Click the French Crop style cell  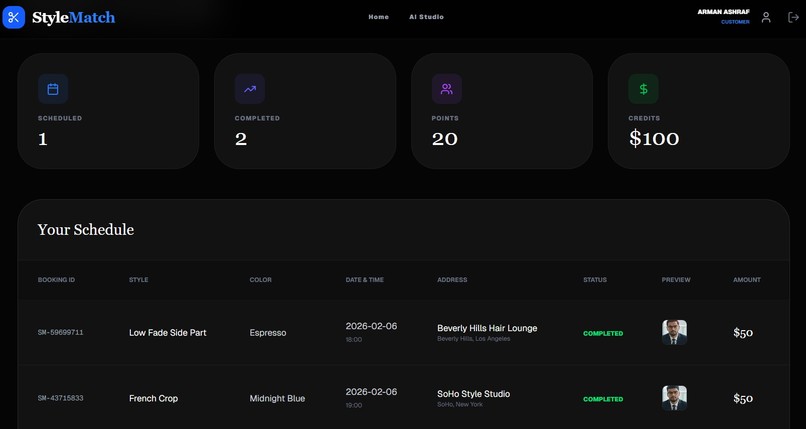(x=153, y=398)
